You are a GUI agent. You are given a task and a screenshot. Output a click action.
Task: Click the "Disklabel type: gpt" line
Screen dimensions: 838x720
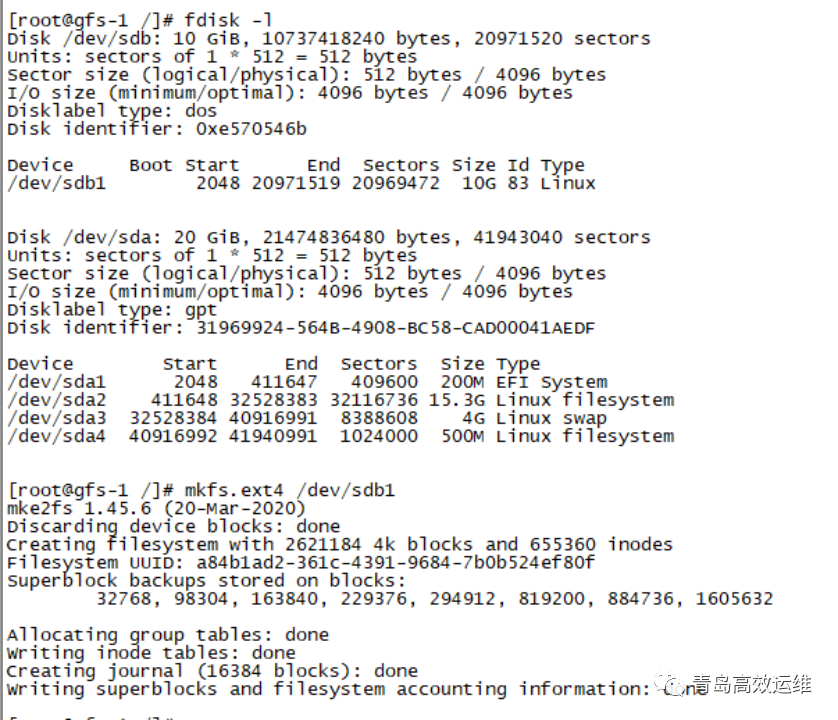point(112,310)
